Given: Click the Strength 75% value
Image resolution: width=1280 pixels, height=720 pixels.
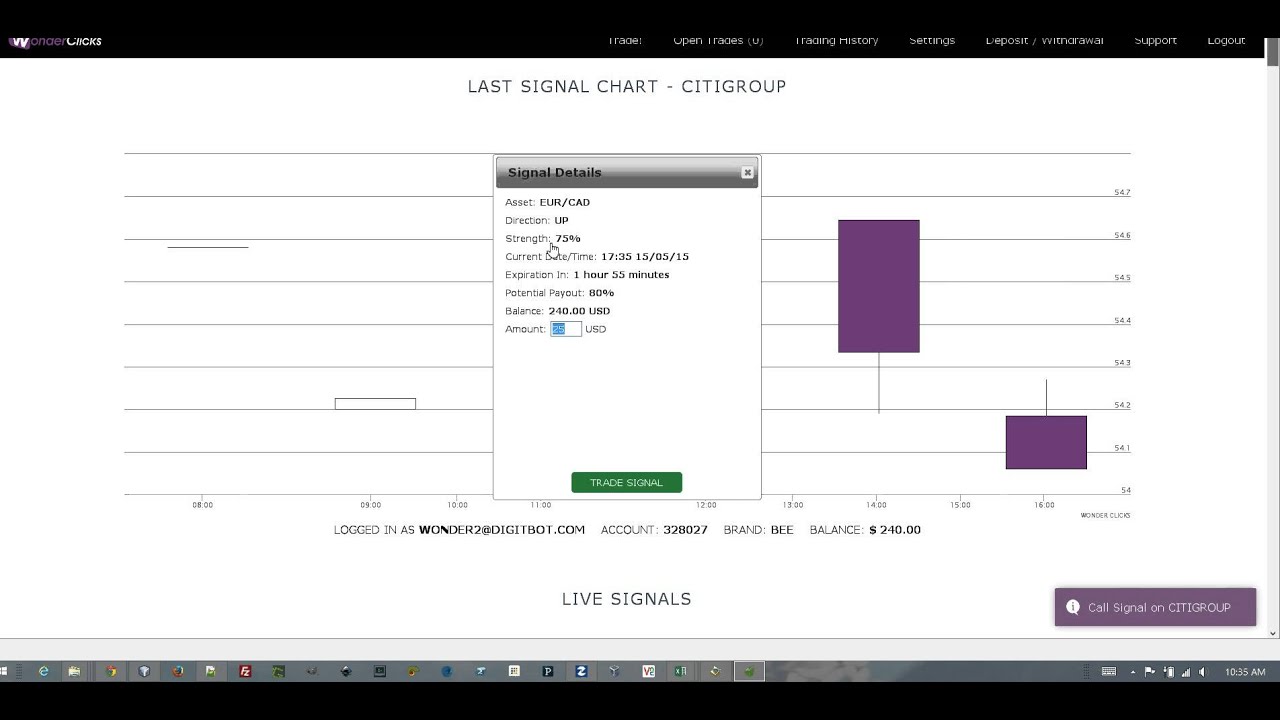Looking at the screenshot, I should click(568, 238).
